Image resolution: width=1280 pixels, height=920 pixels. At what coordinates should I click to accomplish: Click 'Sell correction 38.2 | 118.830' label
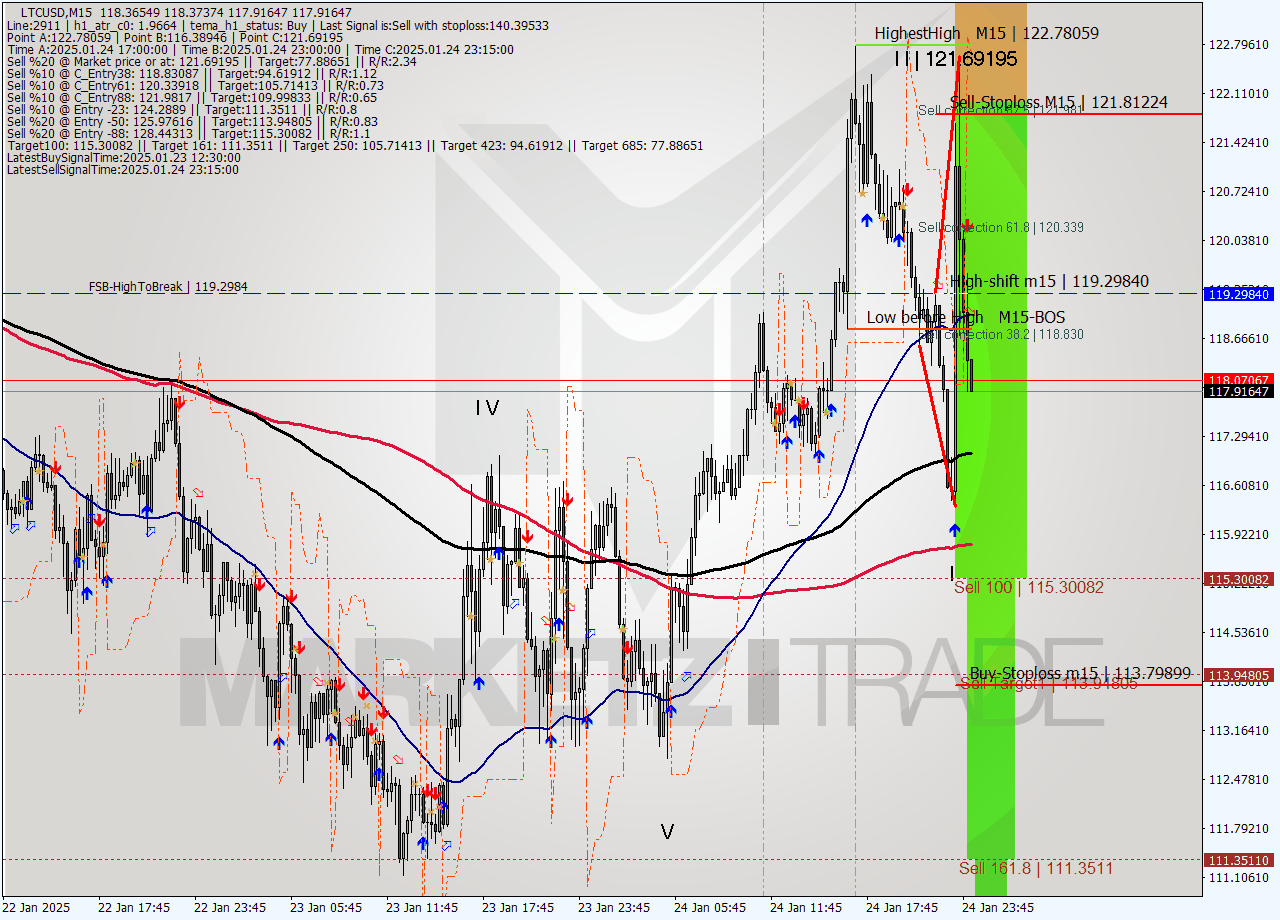pos(1001,334)
